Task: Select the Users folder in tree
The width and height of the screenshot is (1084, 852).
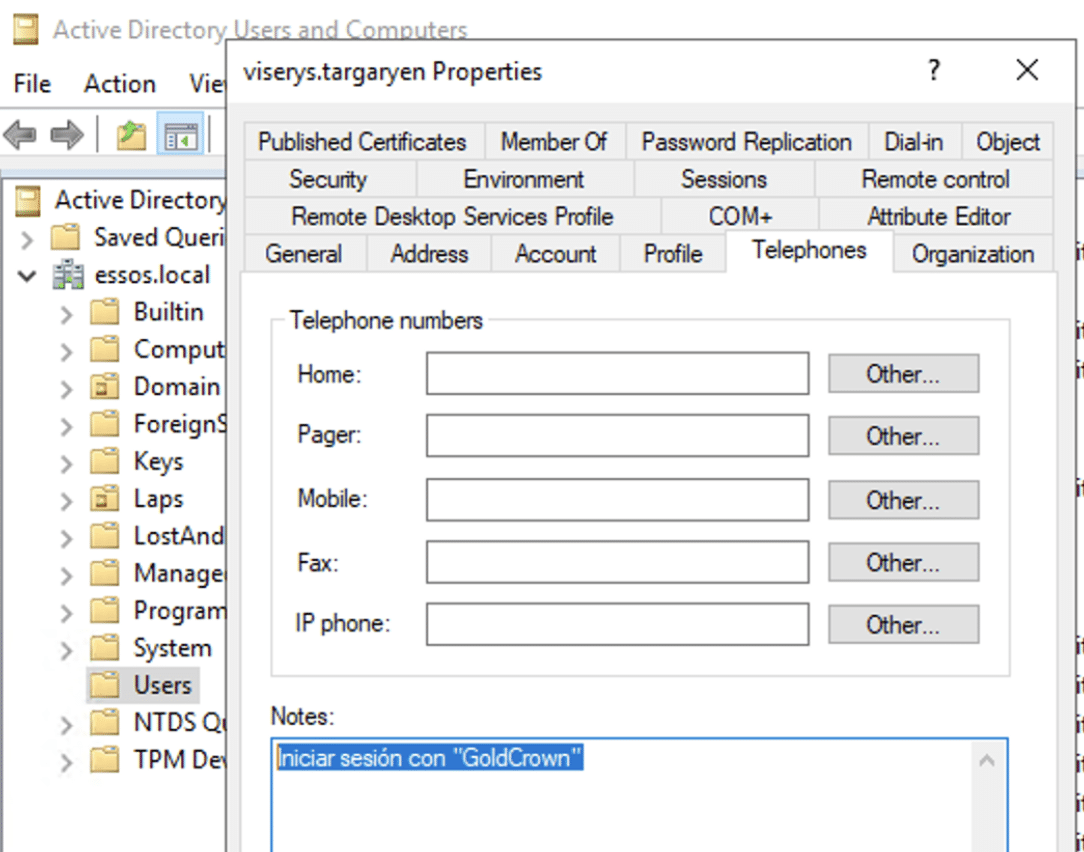Action: 161,685
